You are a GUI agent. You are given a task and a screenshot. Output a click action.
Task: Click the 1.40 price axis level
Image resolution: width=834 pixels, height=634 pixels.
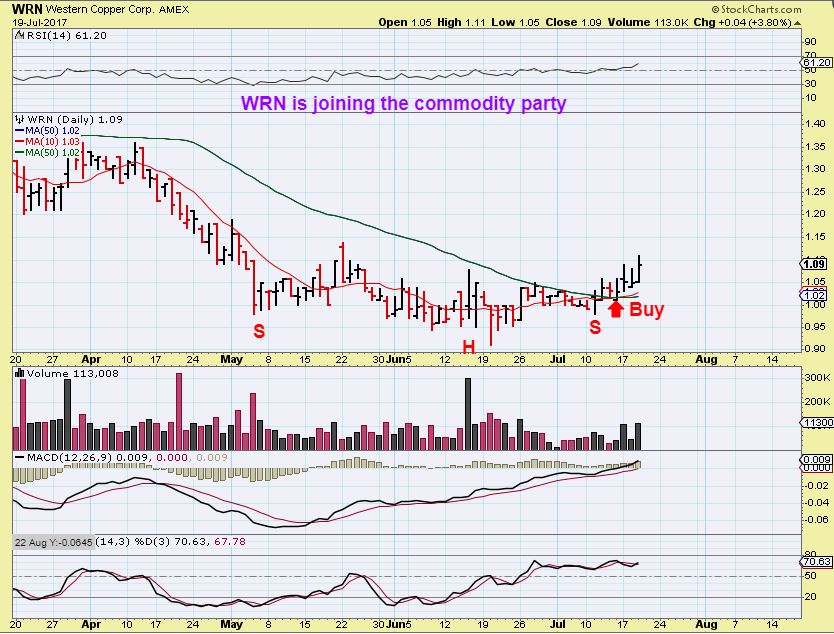click(x=815, y=123)
